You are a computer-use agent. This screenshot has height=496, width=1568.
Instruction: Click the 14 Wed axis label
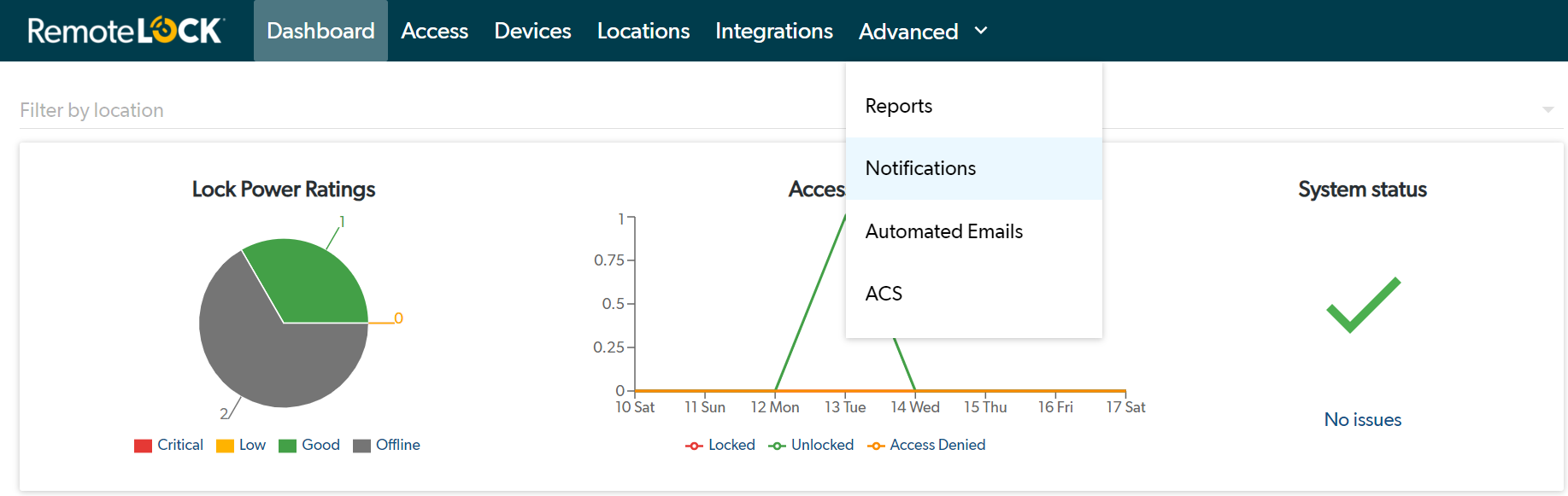915,407
